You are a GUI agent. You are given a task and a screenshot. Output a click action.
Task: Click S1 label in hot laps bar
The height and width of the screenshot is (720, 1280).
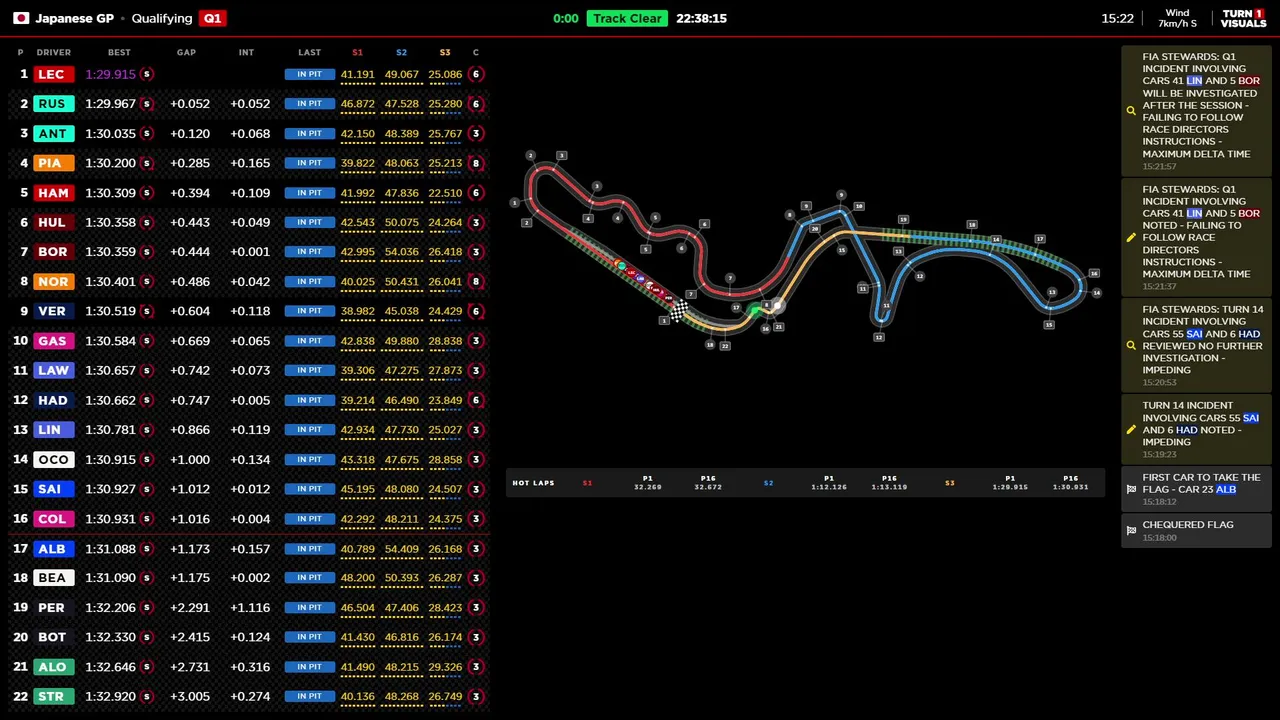click(587, 483)
